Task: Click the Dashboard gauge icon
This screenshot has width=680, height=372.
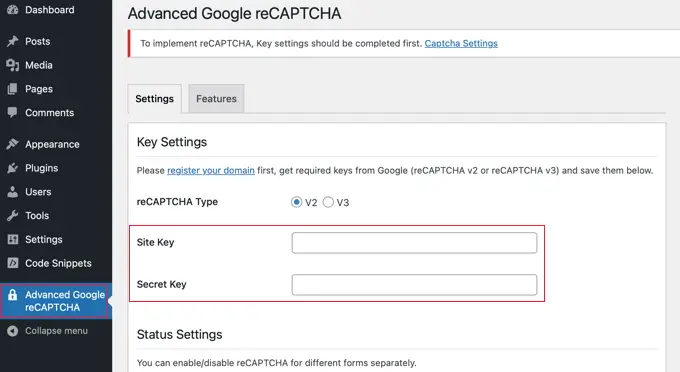Action: 13,10
